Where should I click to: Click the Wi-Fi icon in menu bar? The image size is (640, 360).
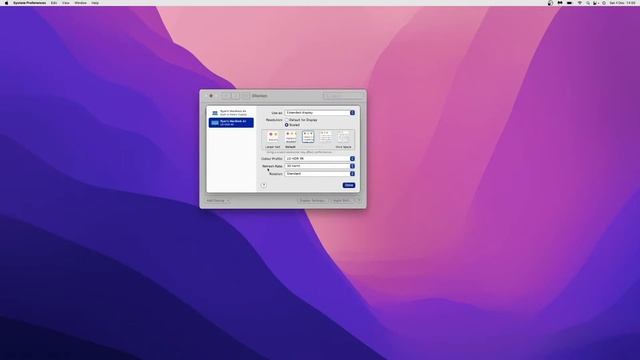click(580, 3)
